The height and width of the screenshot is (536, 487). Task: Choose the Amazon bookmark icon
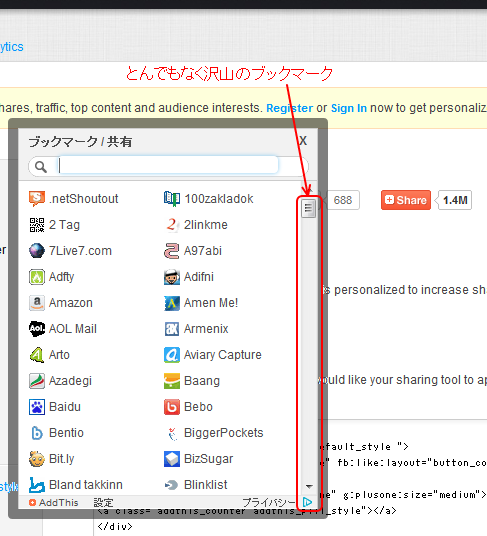click(37, 303)
